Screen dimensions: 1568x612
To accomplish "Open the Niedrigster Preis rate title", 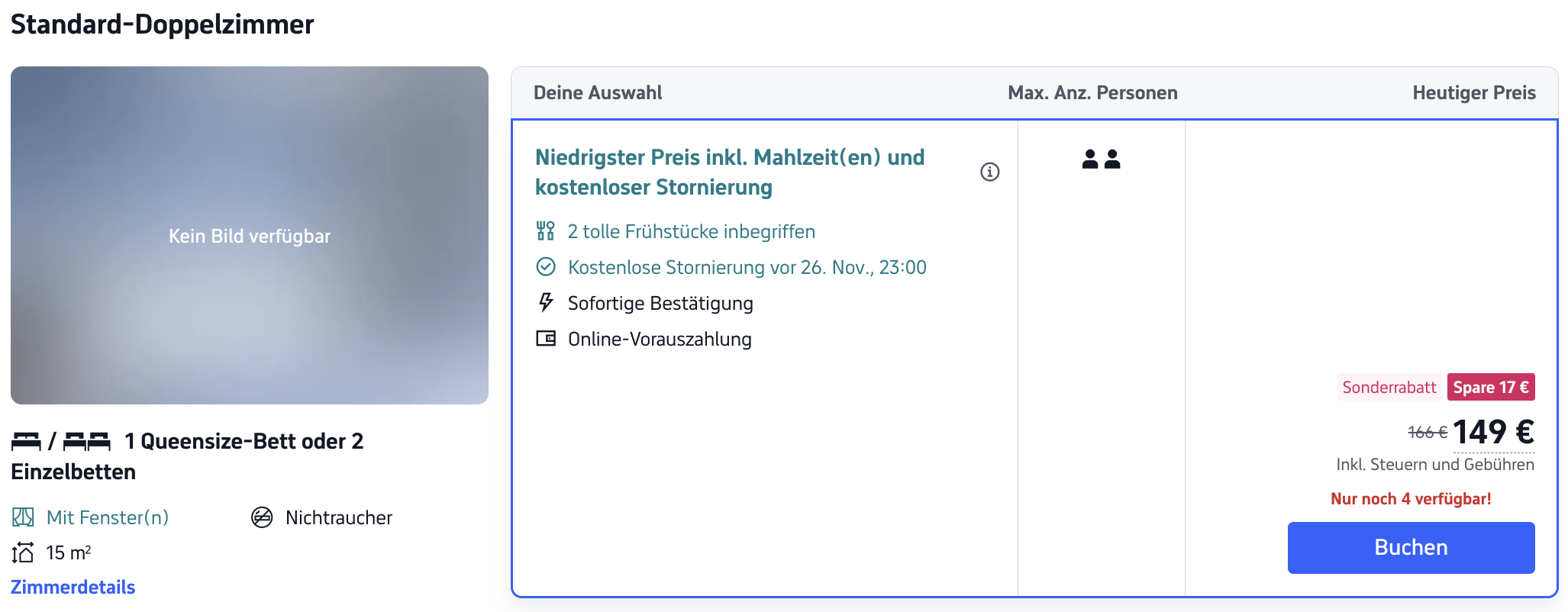I will (729, 172).
